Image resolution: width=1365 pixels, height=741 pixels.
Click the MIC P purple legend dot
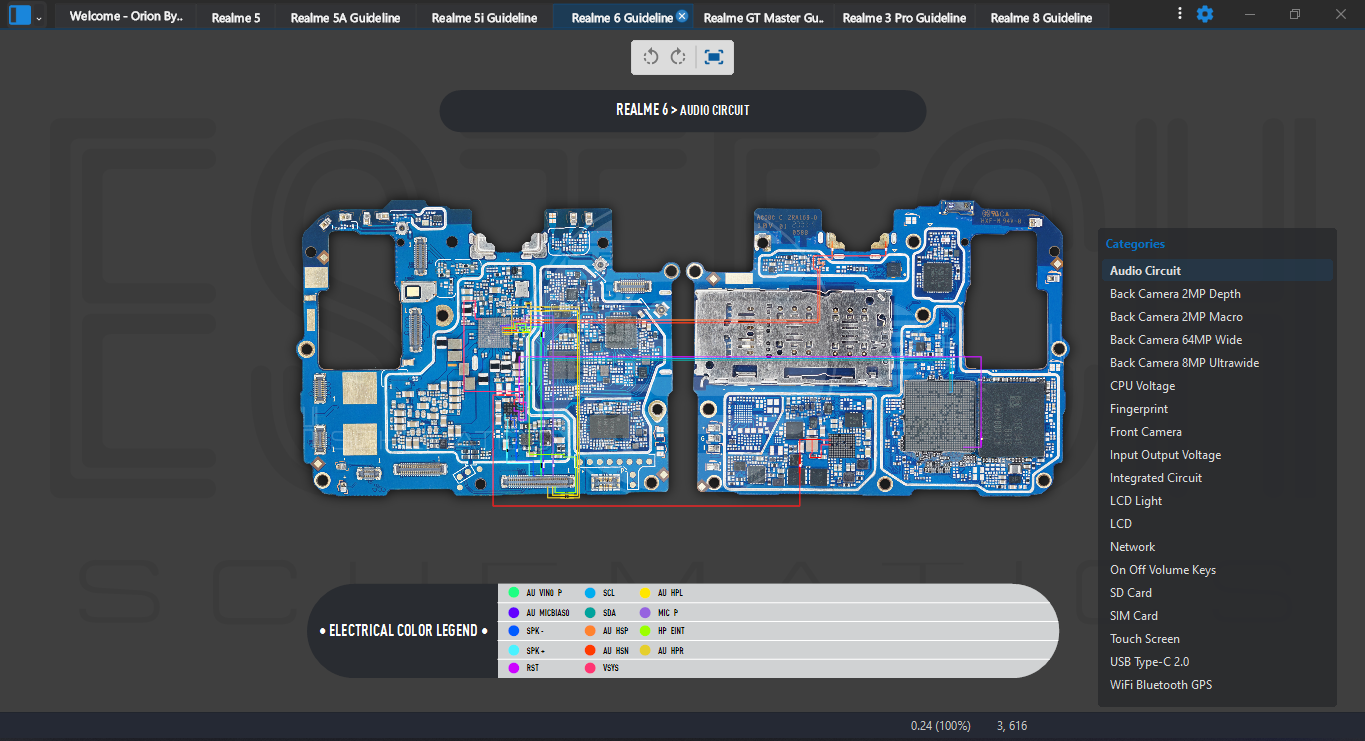645,612
